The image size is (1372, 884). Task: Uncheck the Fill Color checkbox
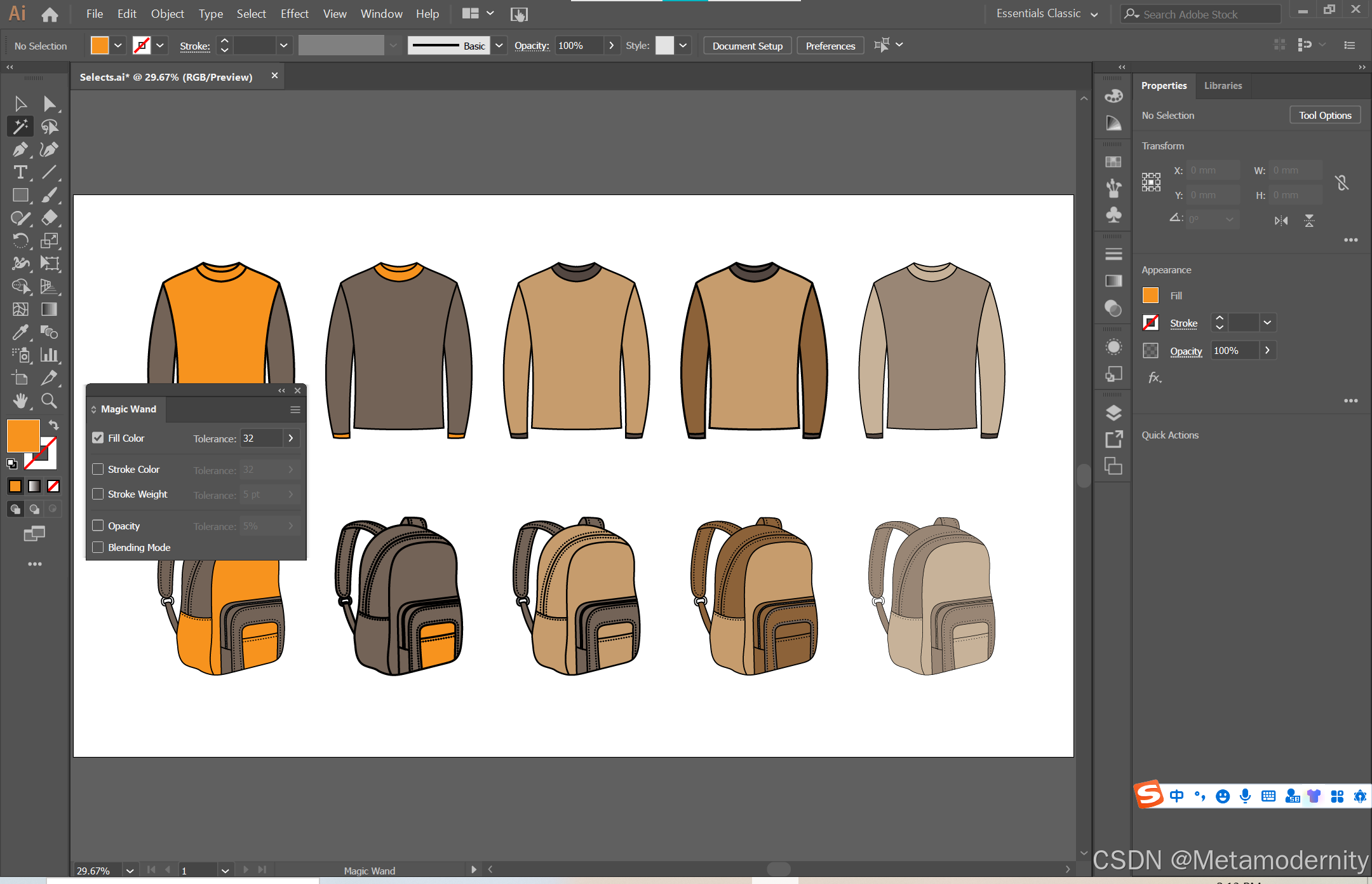click(x=98, y=438)
